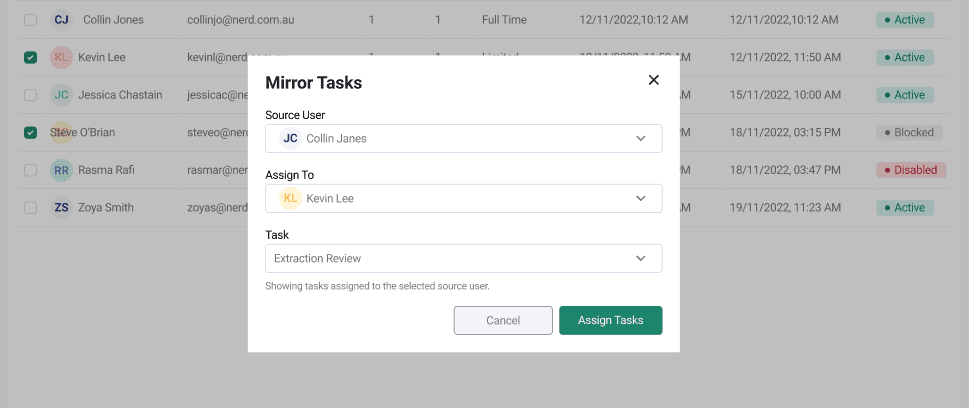Uncheck the Kevin Lee row checkbox
Viewport: 969px width, 408px height.
pos(30,57)
